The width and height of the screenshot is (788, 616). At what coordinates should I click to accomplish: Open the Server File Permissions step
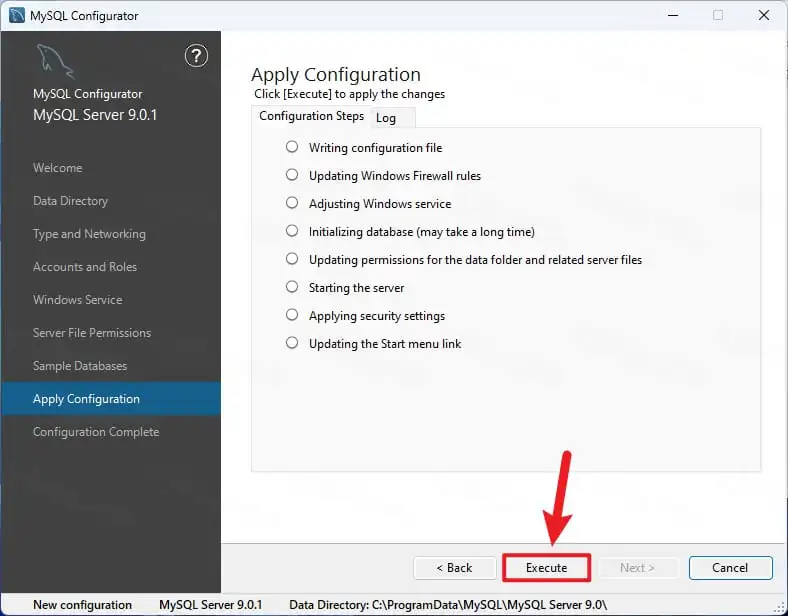92,333
